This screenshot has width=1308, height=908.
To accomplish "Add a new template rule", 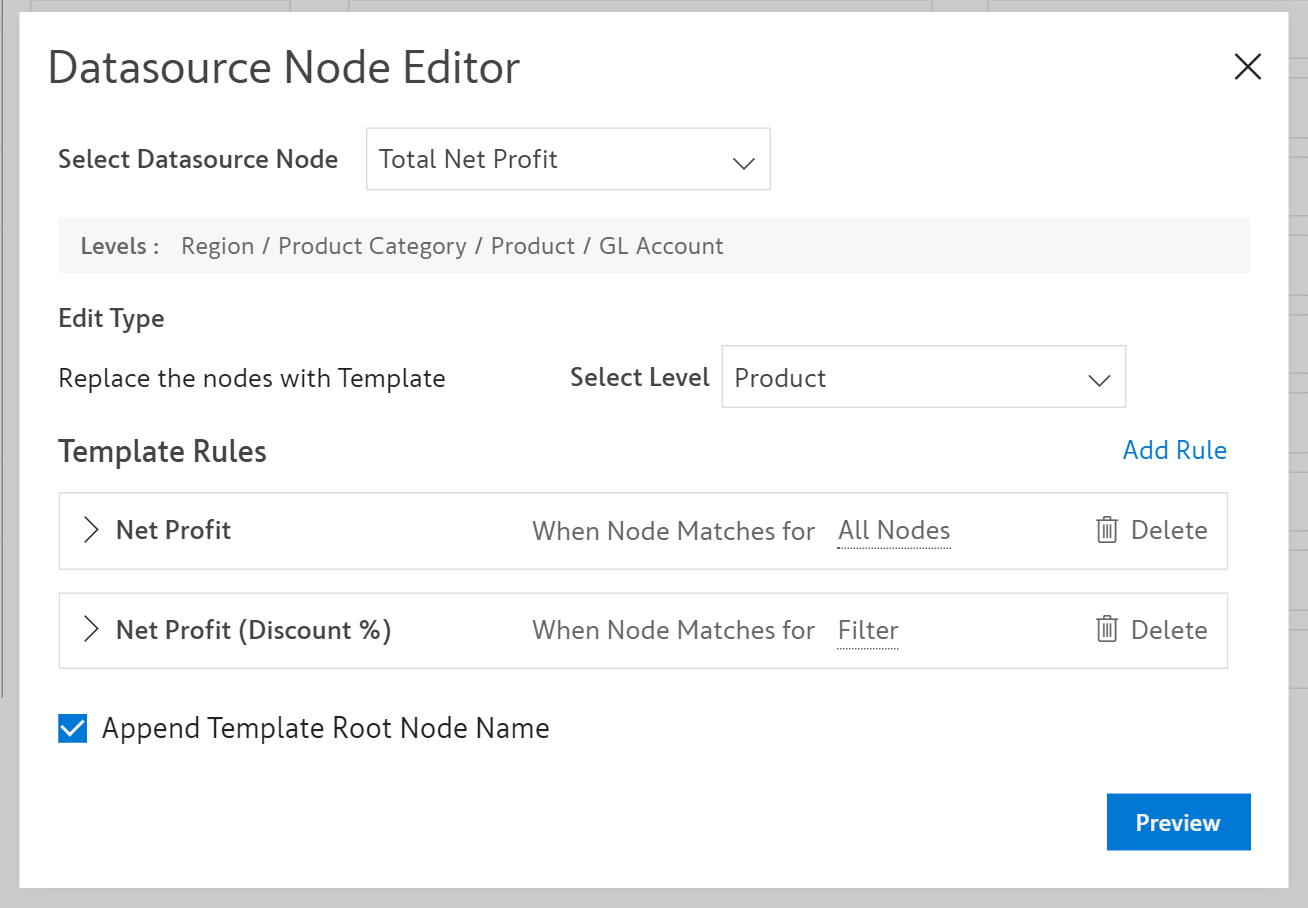I will (1174, 450).
